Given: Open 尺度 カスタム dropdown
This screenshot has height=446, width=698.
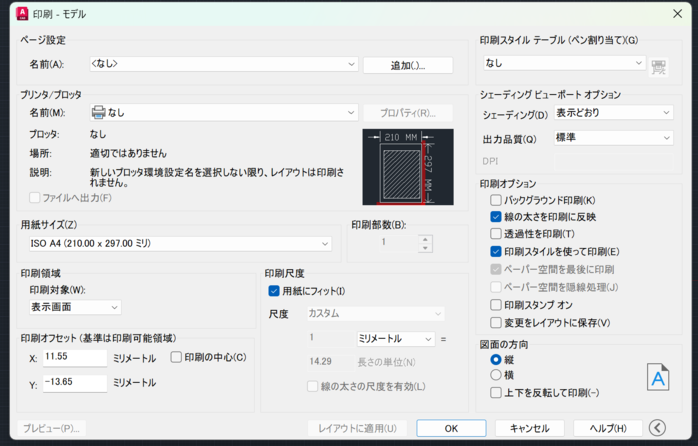Looking at the screenshot, I should [x=376, y=313].
